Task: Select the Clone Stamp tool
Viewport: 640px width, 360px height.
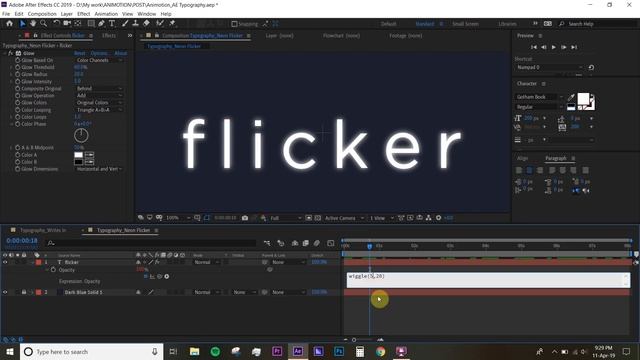Action: tap(136, 24)
